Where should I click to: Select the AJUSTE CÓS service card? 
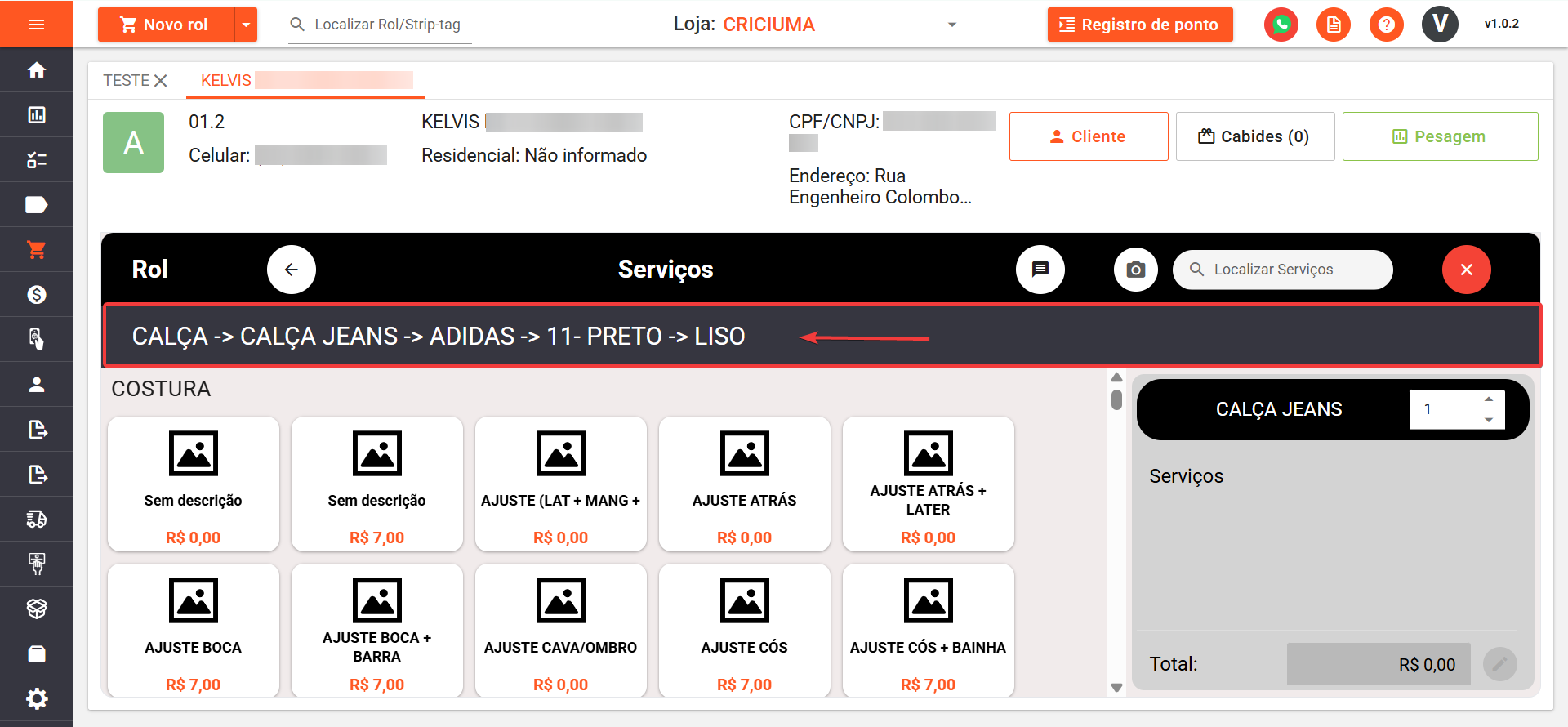pos(744,631)
